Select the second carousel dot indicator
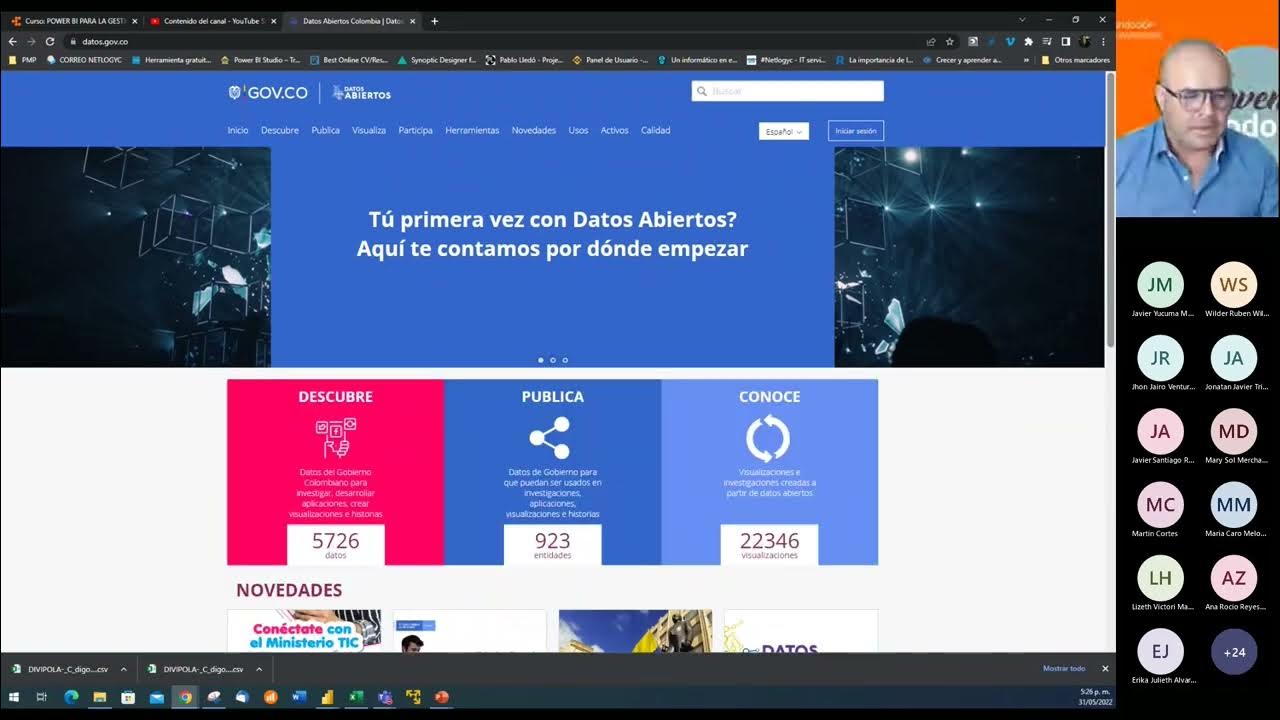Screen dimensions: 1280x720 553,360
